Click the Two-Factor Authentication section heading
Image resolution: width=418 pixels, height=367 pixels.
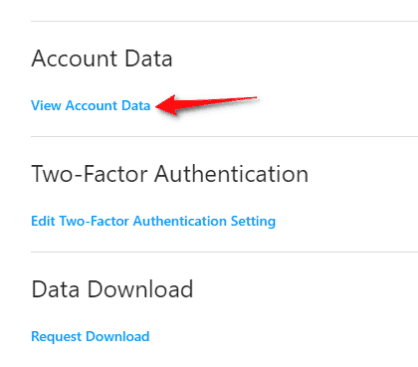coord(170,174)
